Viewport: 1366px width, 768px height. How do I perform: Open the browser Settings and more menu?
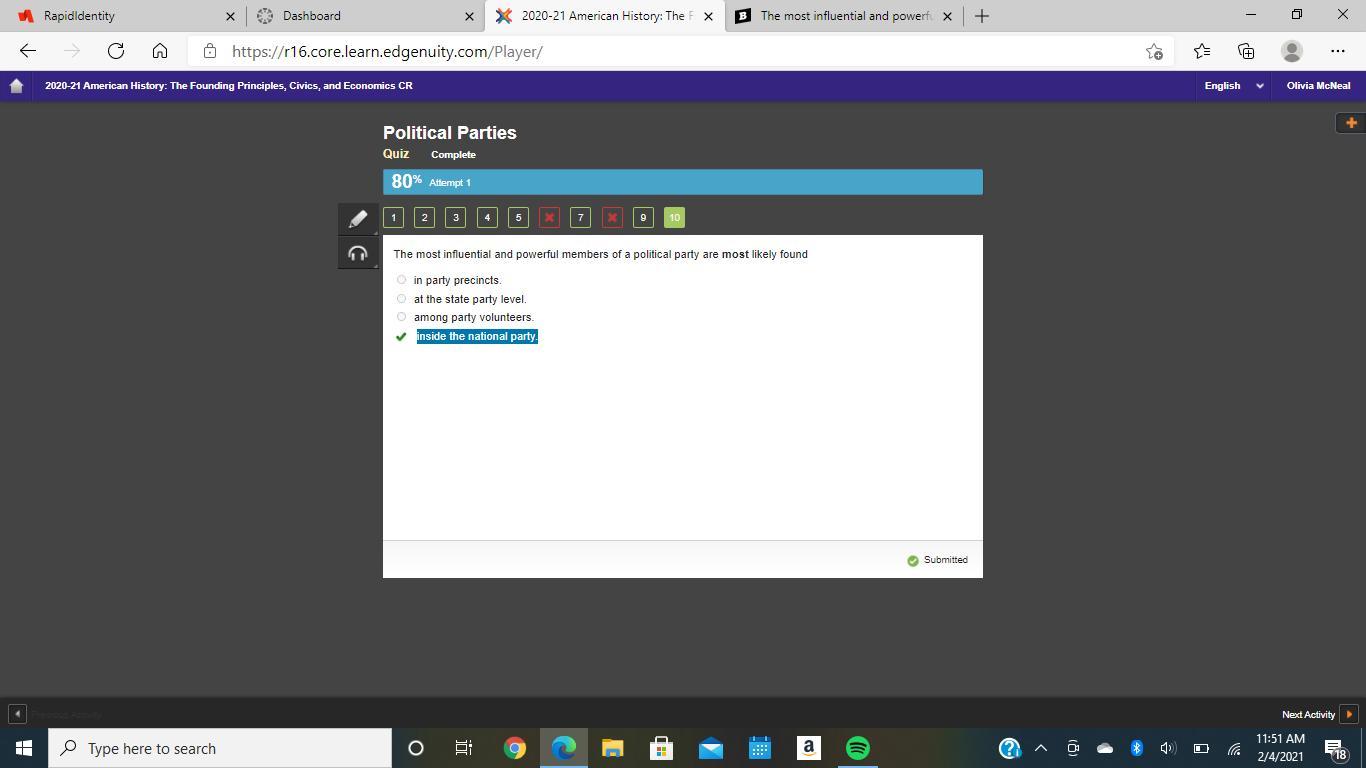1337,51
